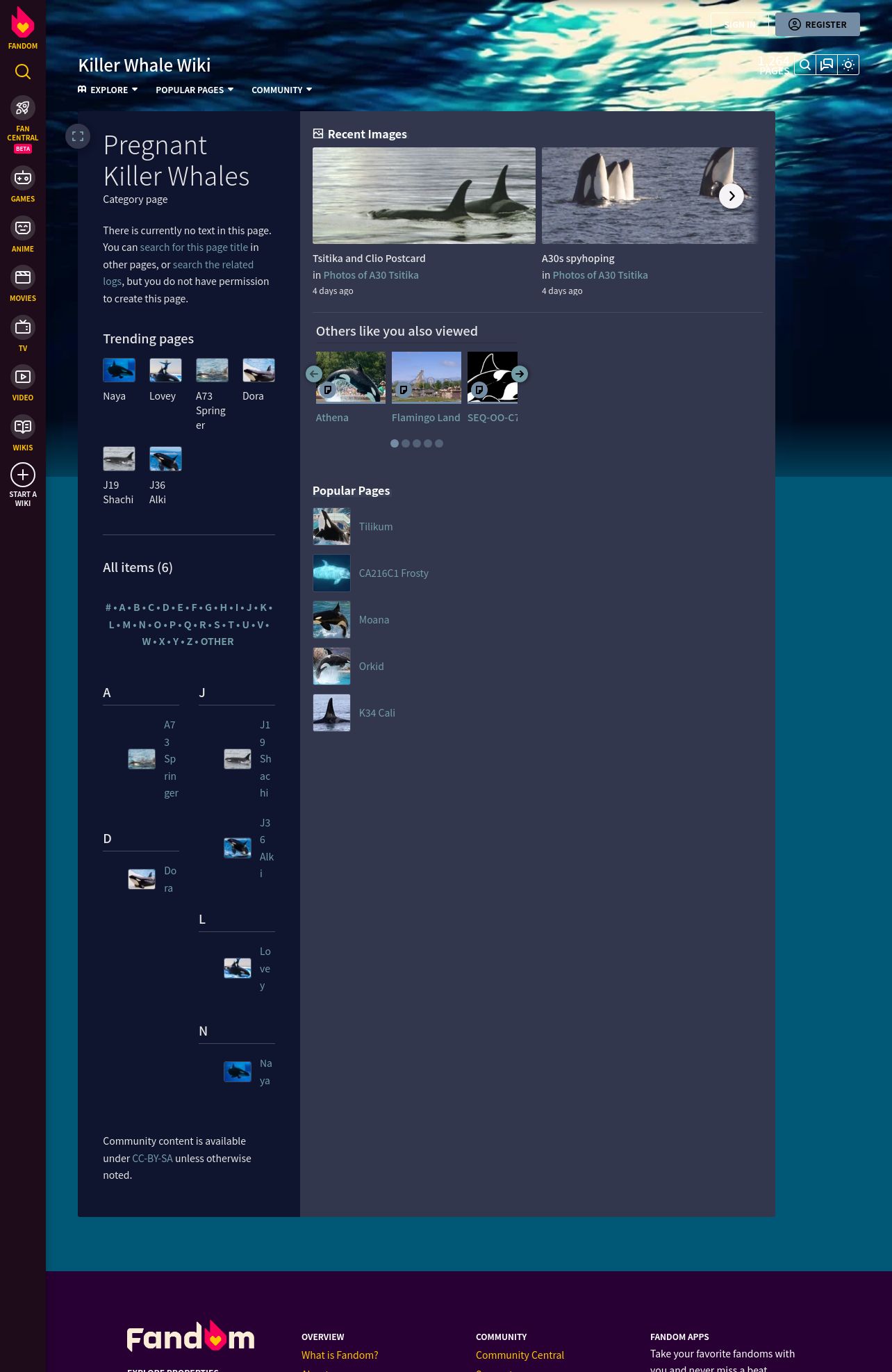Open Tilikum popular page thumbnail image
The image size is (892, 1372).
point(331,527)
